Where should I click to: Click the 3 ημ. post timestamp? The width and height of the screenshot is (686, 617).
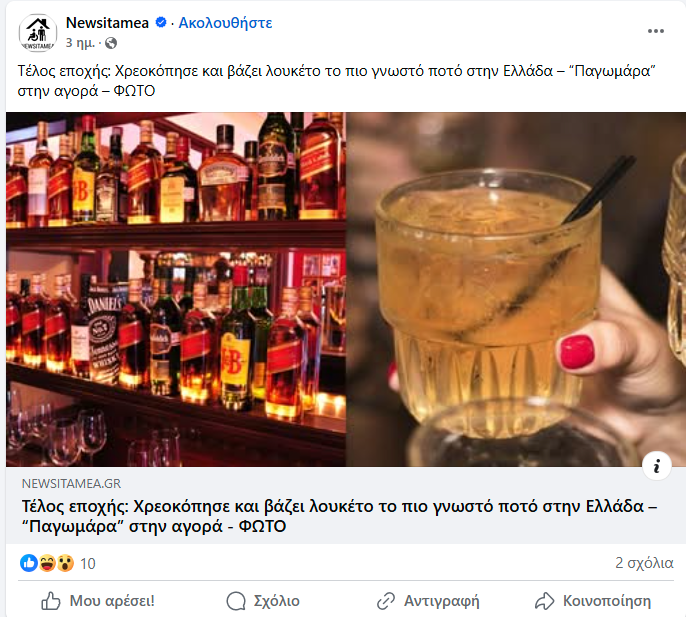pos(80,43)
